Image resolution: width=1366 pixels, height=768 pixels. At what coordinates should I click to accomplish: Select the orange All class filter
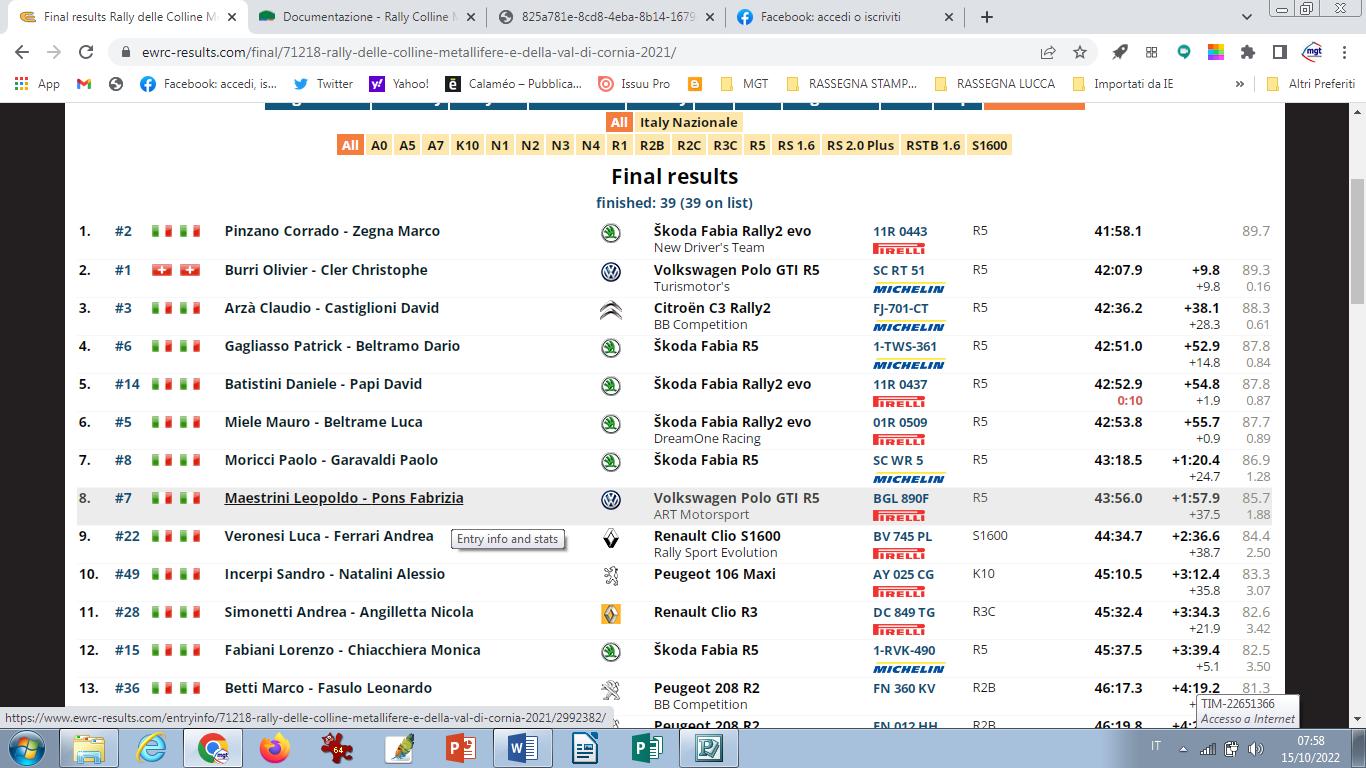349,145
